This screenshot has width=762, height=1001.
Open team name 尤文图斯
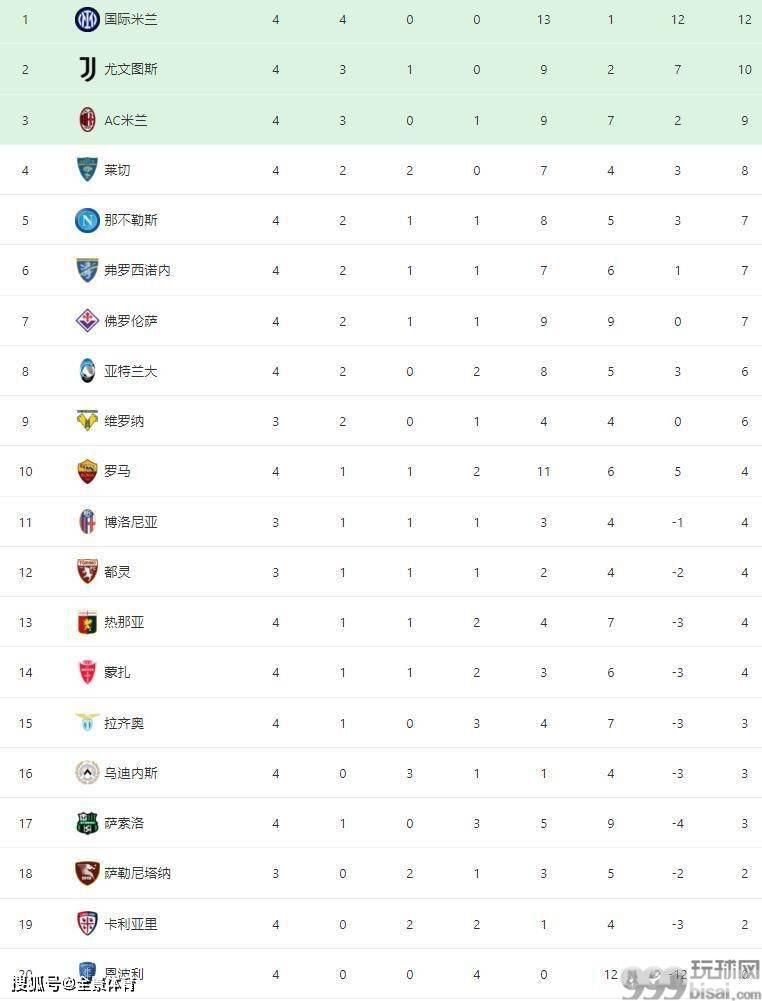(x=131, y=70)
